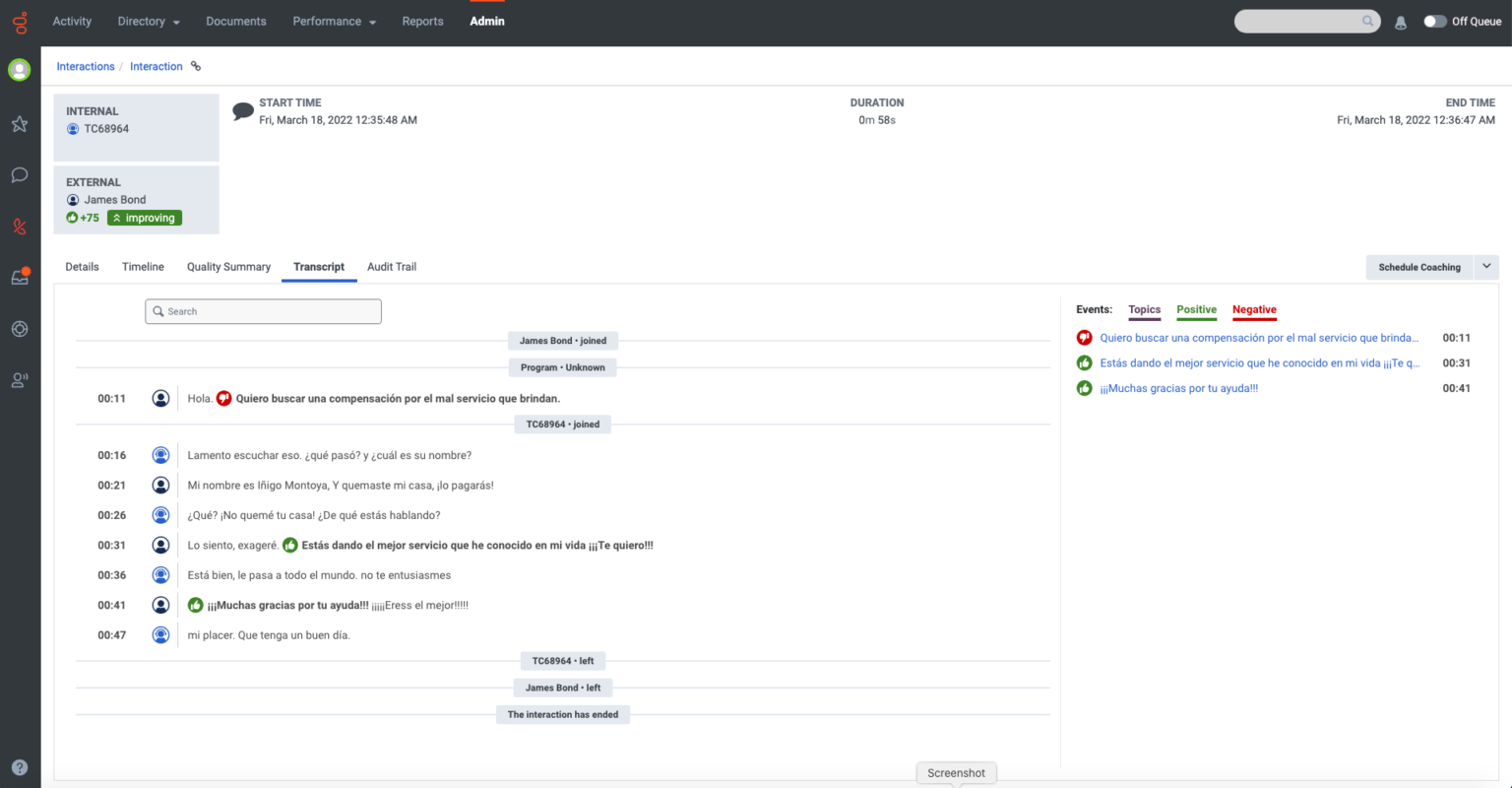Image resolution: width=1512 pixels, height=788 pixels.
Task: Toggle the Negative events filter
Action: (x=1254, y=309)
